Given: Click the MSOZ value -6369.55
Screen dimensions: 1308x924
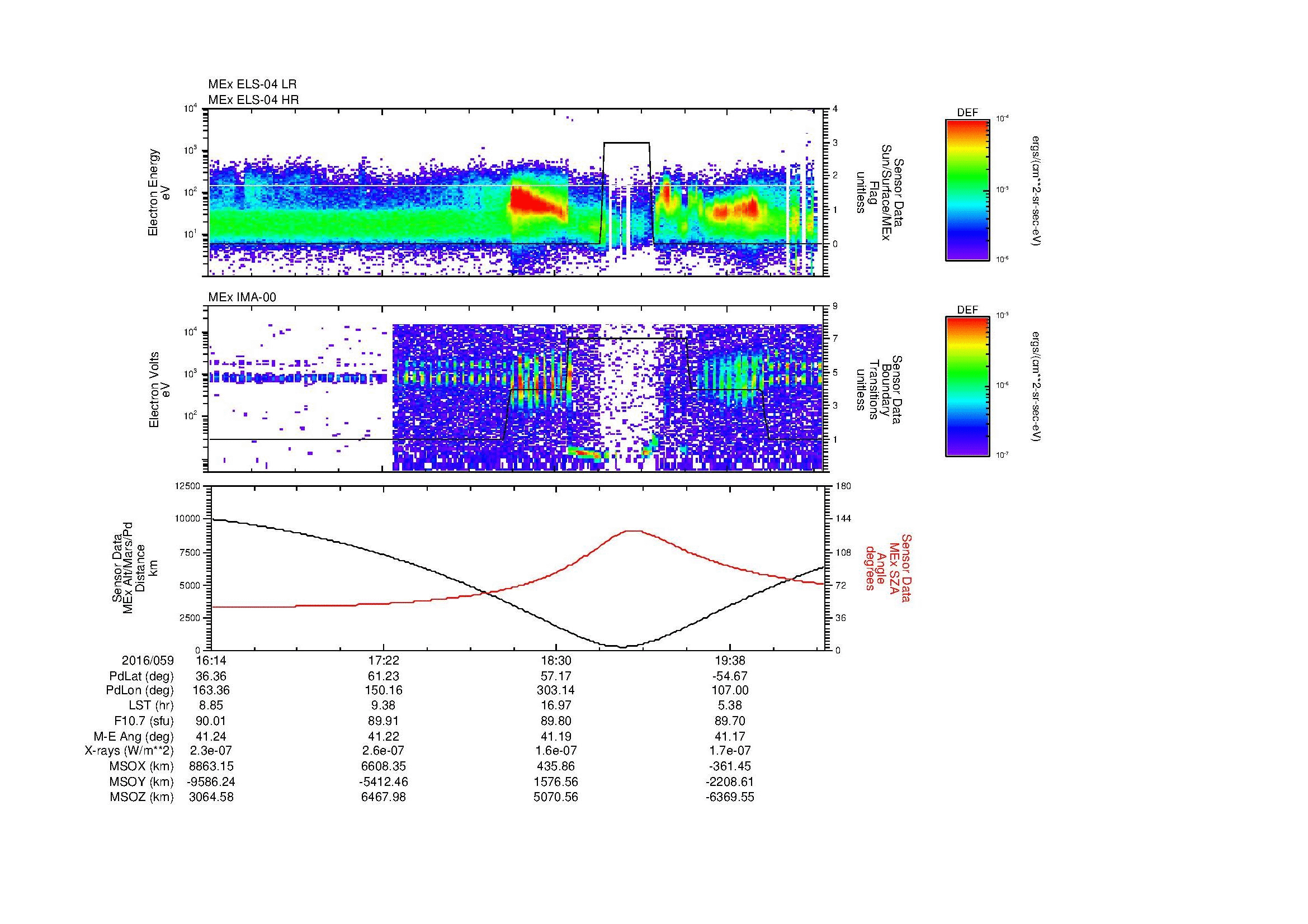Looking at the screenshot, I should coord(730,797).
